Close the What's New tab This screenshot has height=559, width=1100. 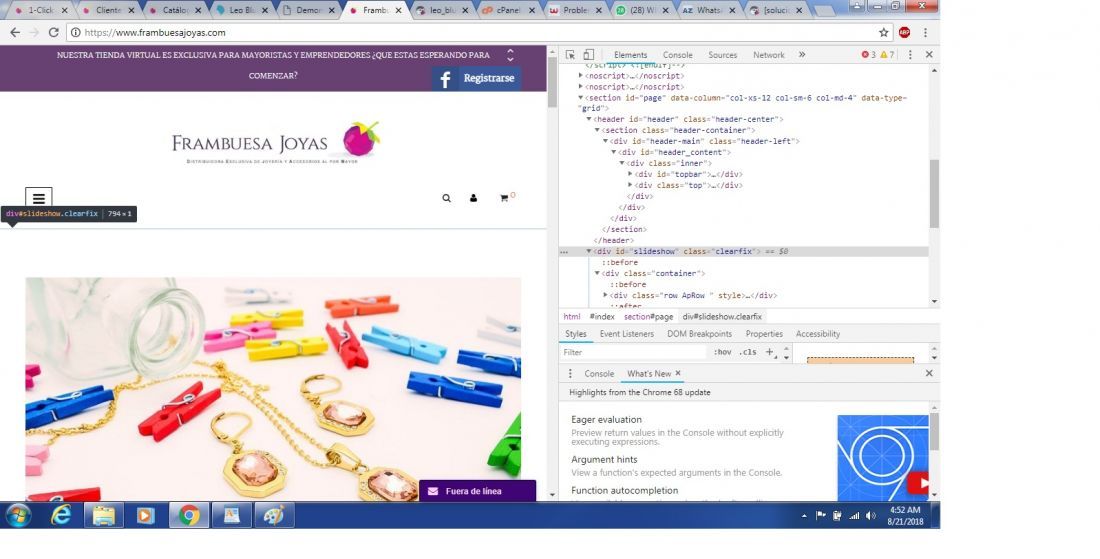point(678,373)
